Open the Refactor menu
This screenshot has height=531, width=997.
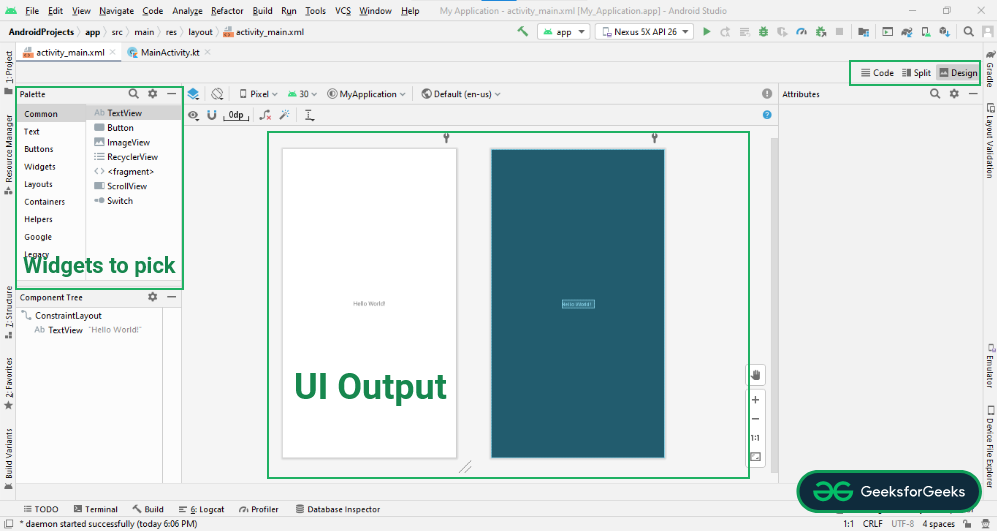(x=227, y=10)
